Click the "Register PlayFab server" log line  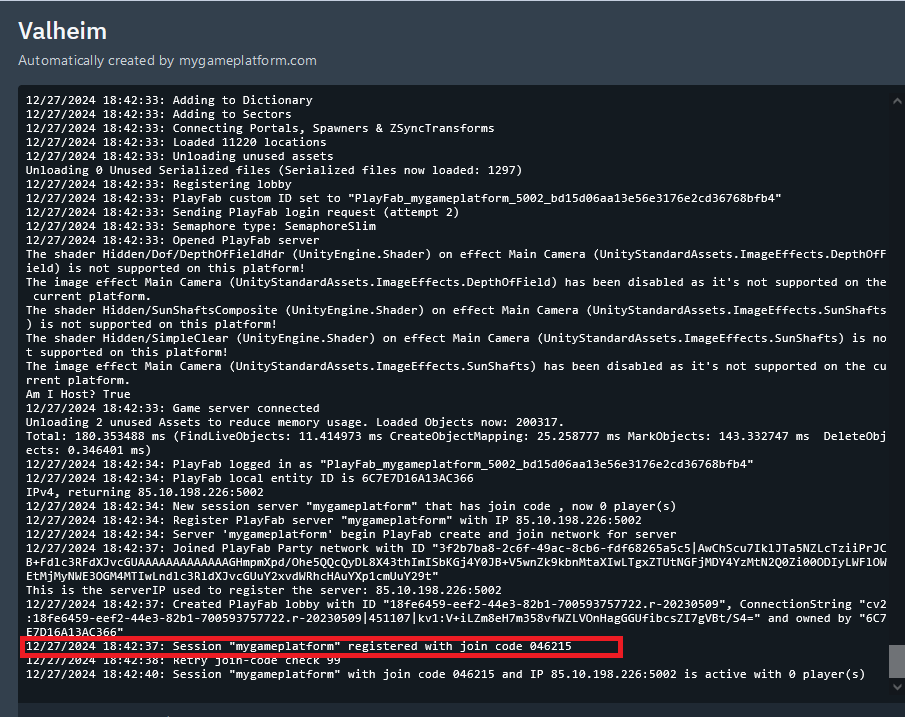pos(334,520)
